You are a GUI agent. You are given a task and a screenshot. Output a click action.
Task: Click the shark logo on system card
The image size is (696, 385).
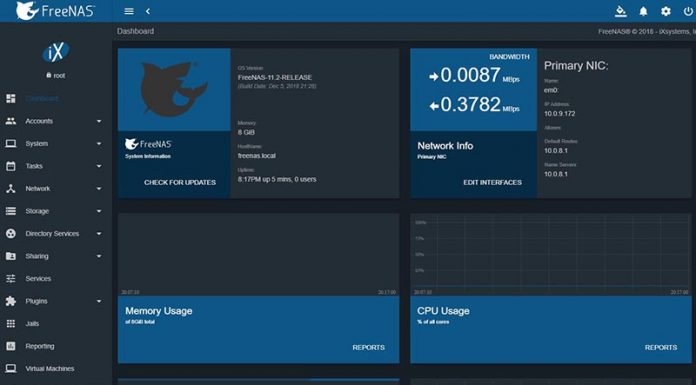tap(174, 89)
